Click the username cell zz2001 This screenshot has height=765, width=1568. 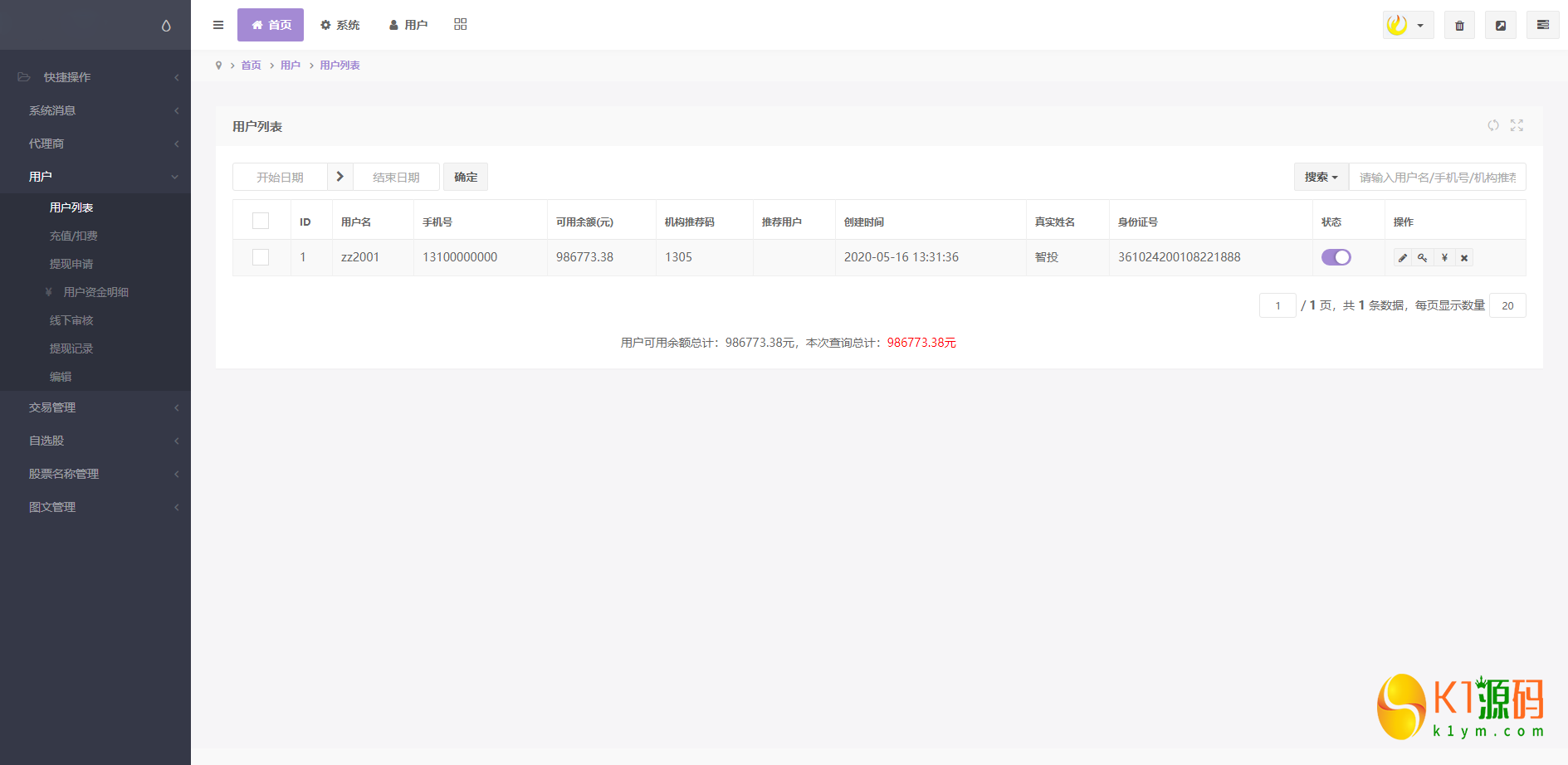click(360, 257)
